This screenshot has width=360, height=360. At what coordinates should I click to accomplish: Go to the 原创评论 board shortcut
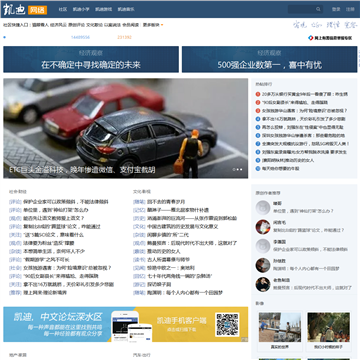(76, 25)
